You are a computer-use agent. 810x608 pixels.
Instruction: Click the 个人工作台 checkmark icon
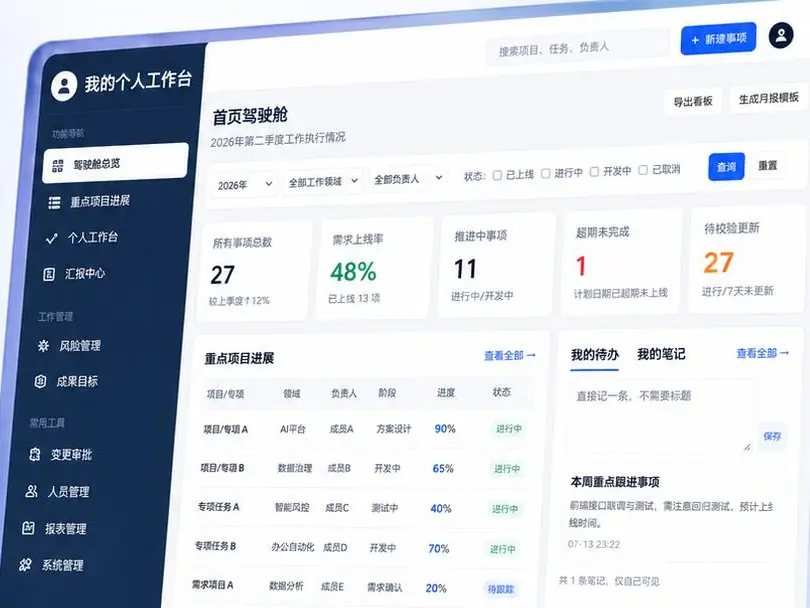click(51, 239)
